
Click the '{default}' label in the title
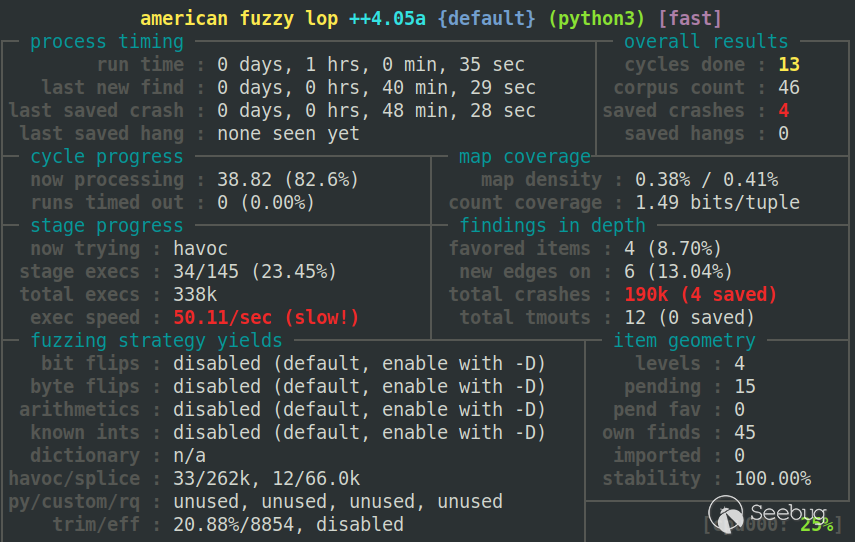[486, 19]
